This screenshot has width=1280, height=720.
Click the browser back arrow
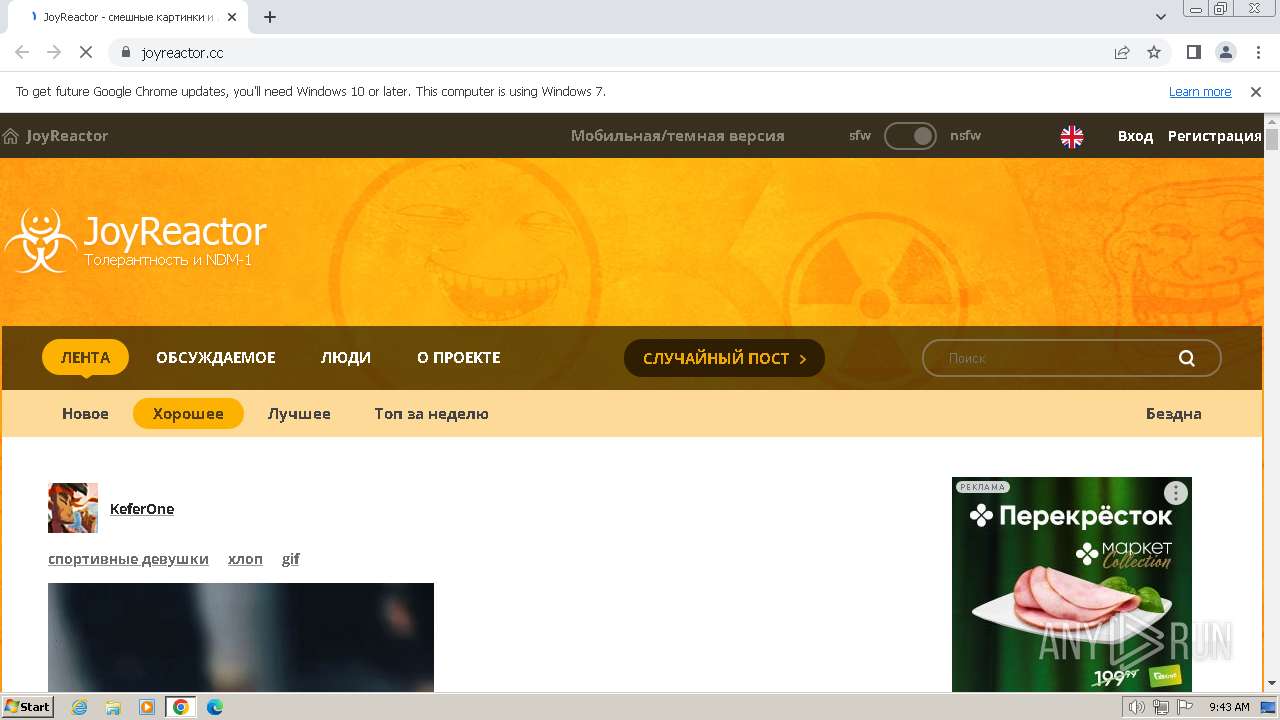coord(22,52)
